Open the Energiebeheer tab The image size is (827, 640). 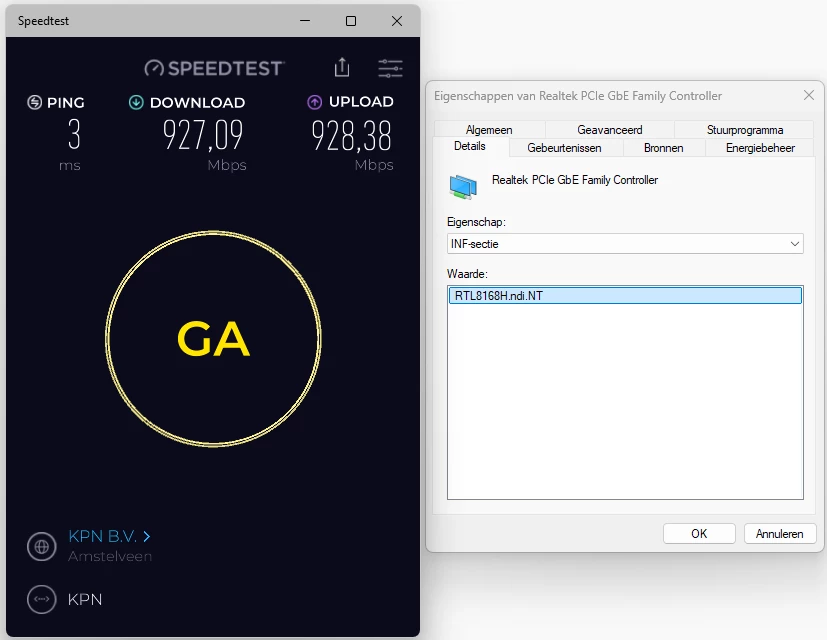(x=760, y=148)
